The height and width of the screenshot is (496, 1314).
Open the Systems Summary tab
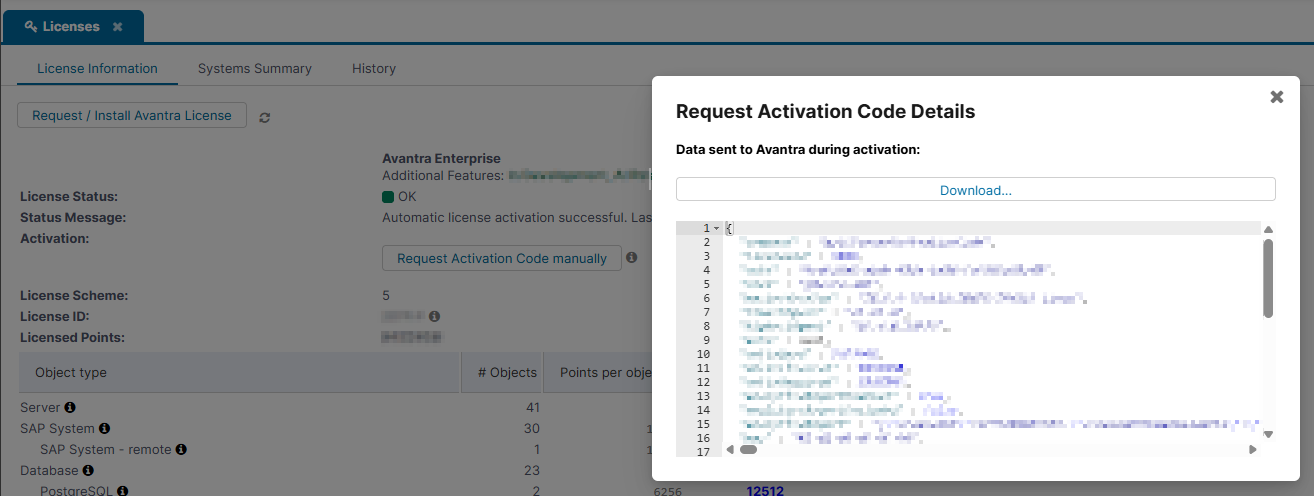255,69
